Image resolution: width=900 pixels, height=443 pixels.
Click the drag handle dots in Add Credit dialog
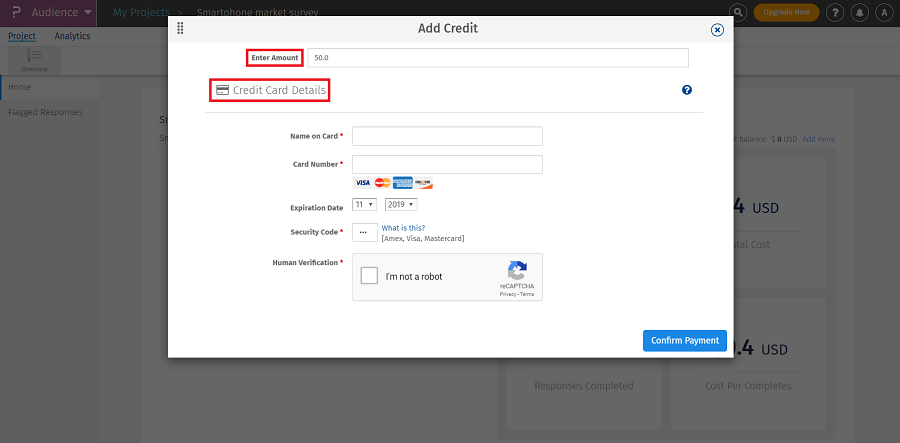tap(180, 28)
